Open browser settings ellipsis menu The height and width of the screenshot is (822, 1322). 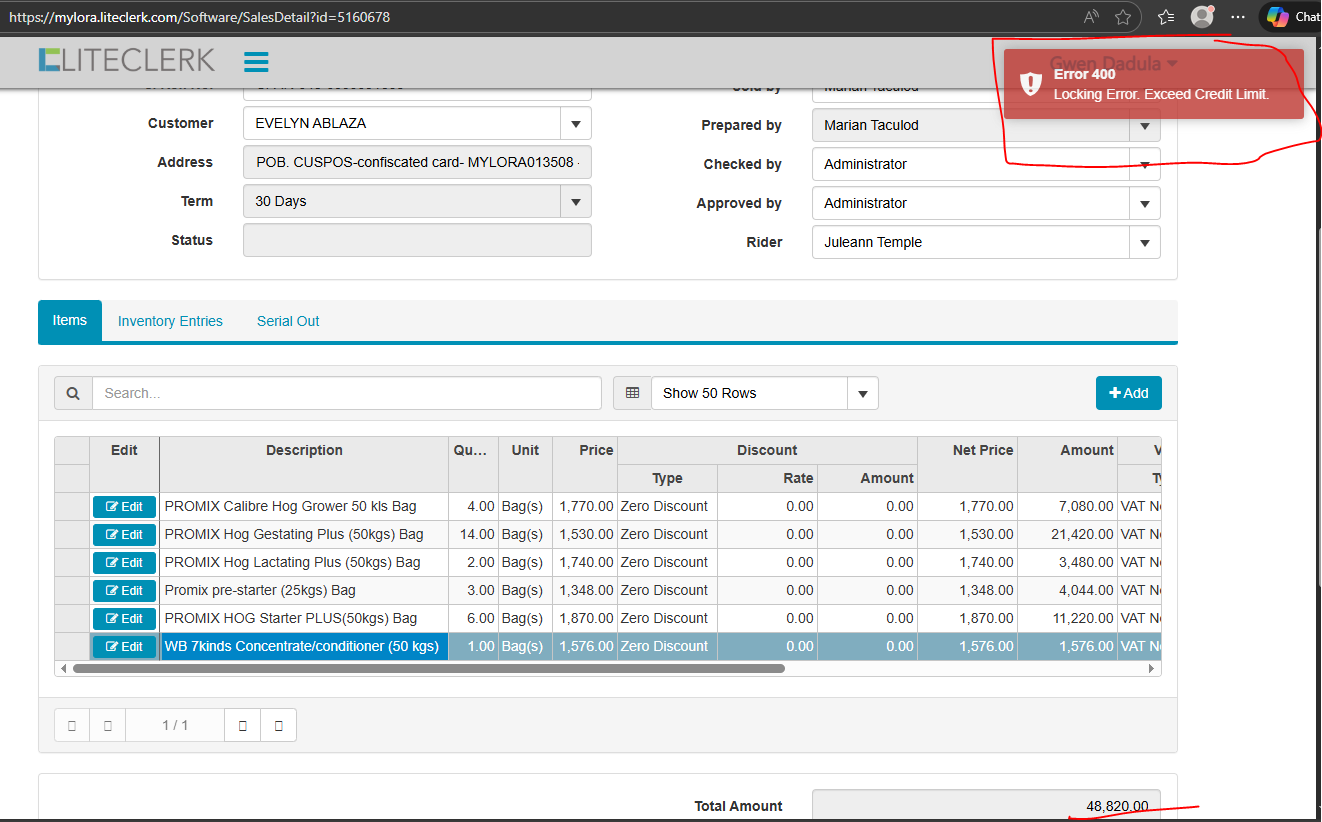pyautogui.click(x=1238, y=17)
